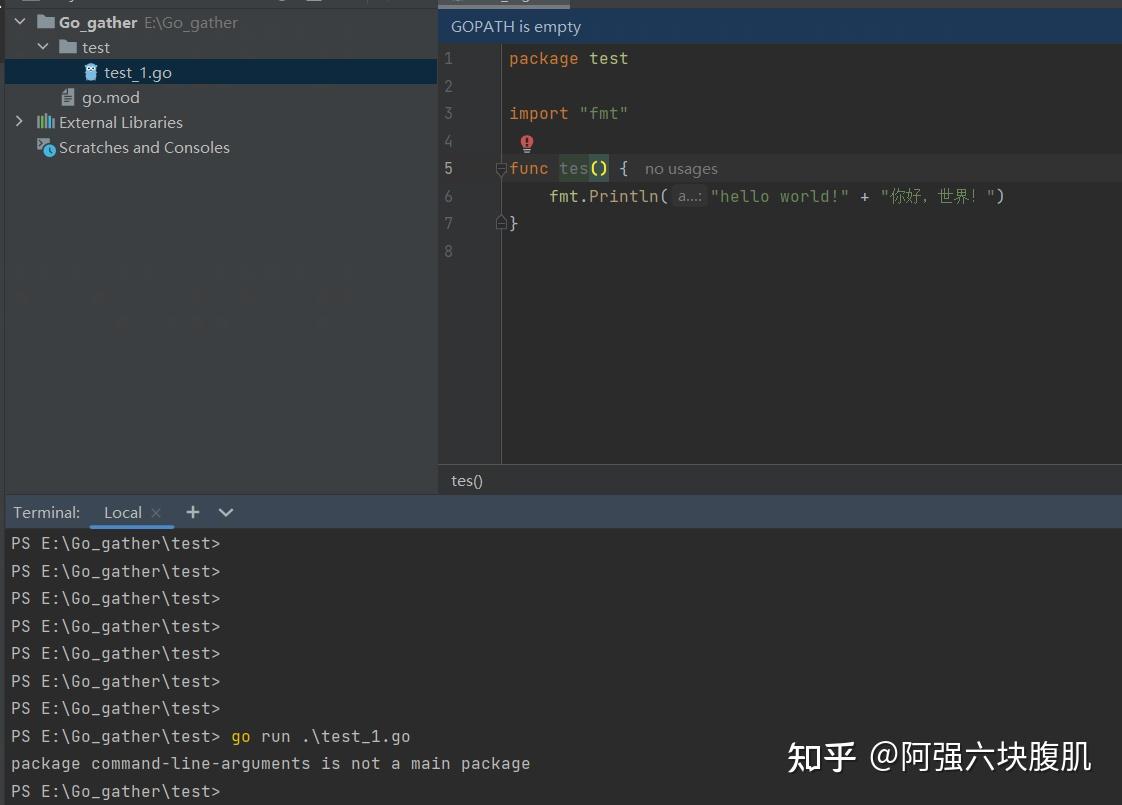The height and width of the screenshot is (805, 1122).
Task: Click the Go_gather bold folder icon
Action: [x=48, y=20]
